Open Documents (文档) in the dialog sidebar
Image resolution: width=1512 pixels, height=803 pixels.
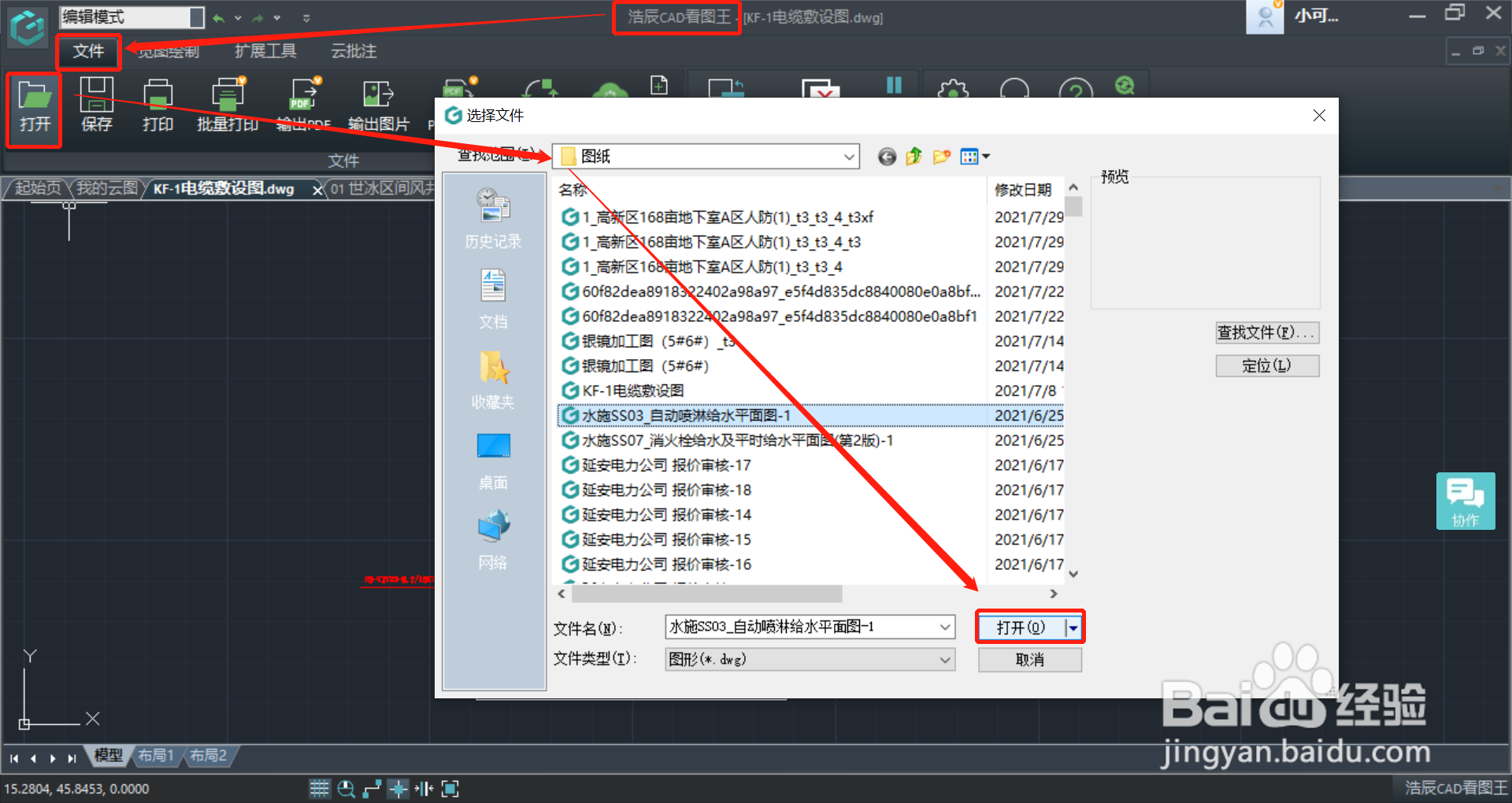[493, 299]
